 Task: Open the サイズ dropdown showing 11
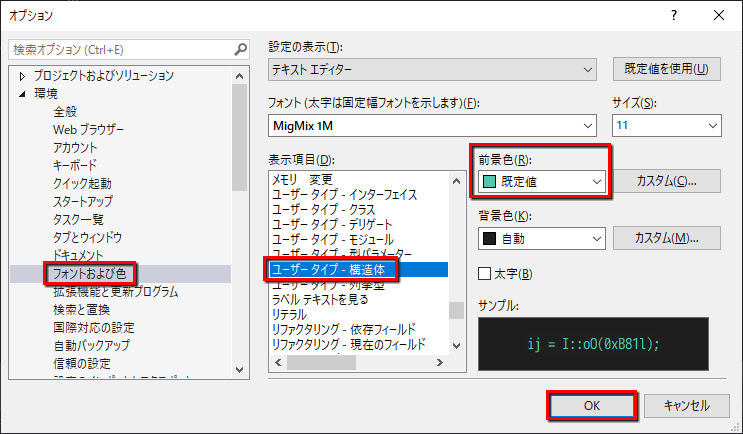[667, 126]
